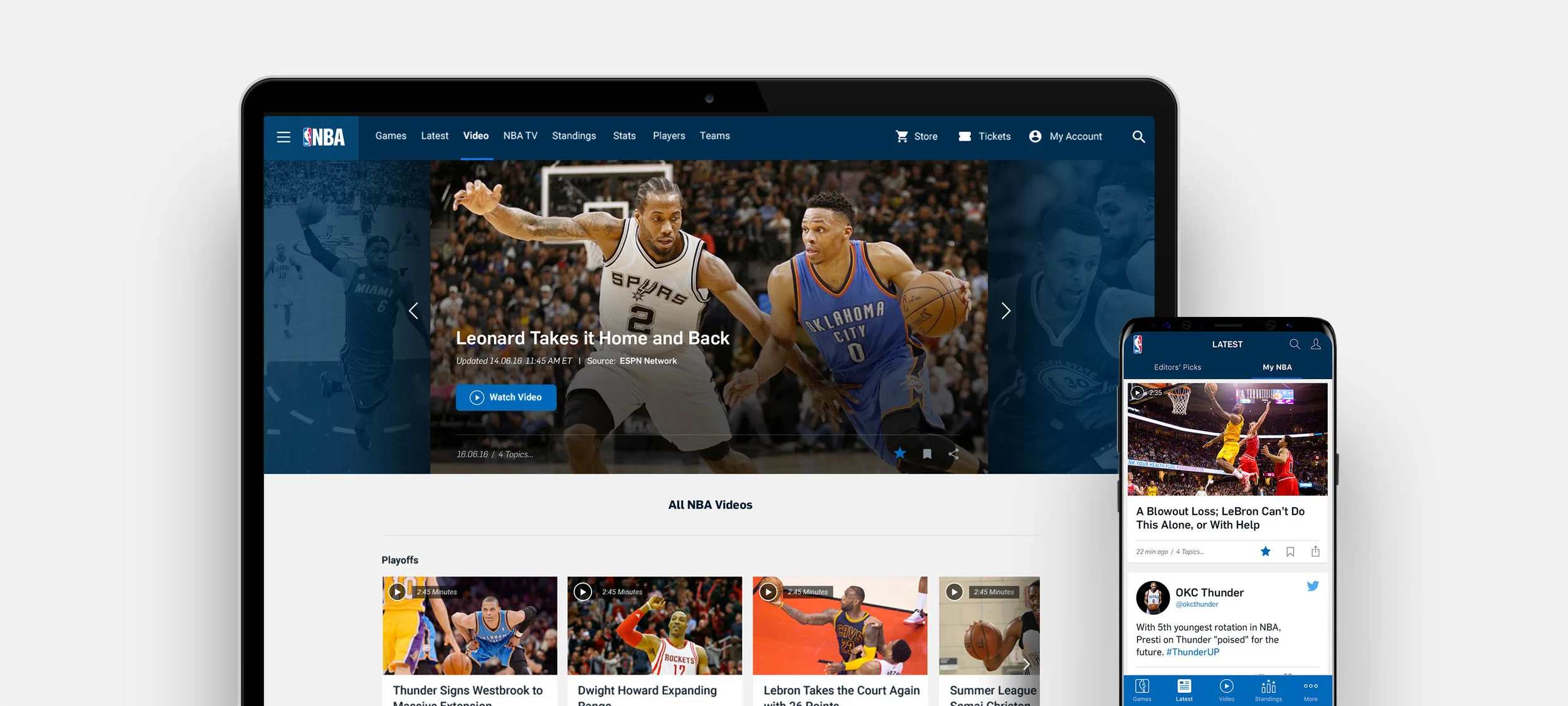Click the Watch Video button
Image resolution: width=1568 pixels, height=706 pixels.
point(506,397)
